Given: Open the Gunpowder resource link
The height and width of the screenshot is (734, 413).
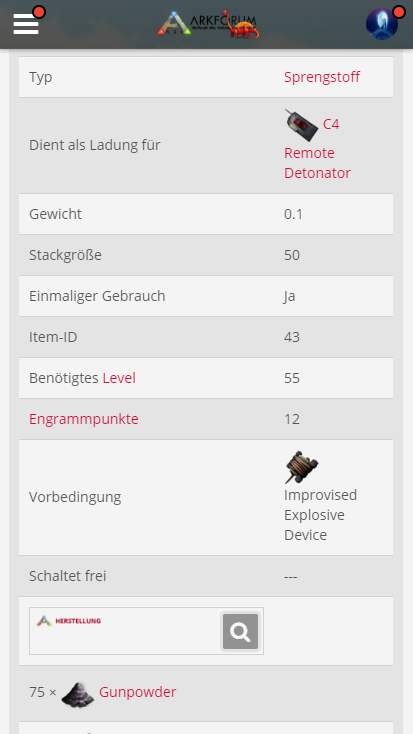Looking at the screenshot, I should pos(138,692).
